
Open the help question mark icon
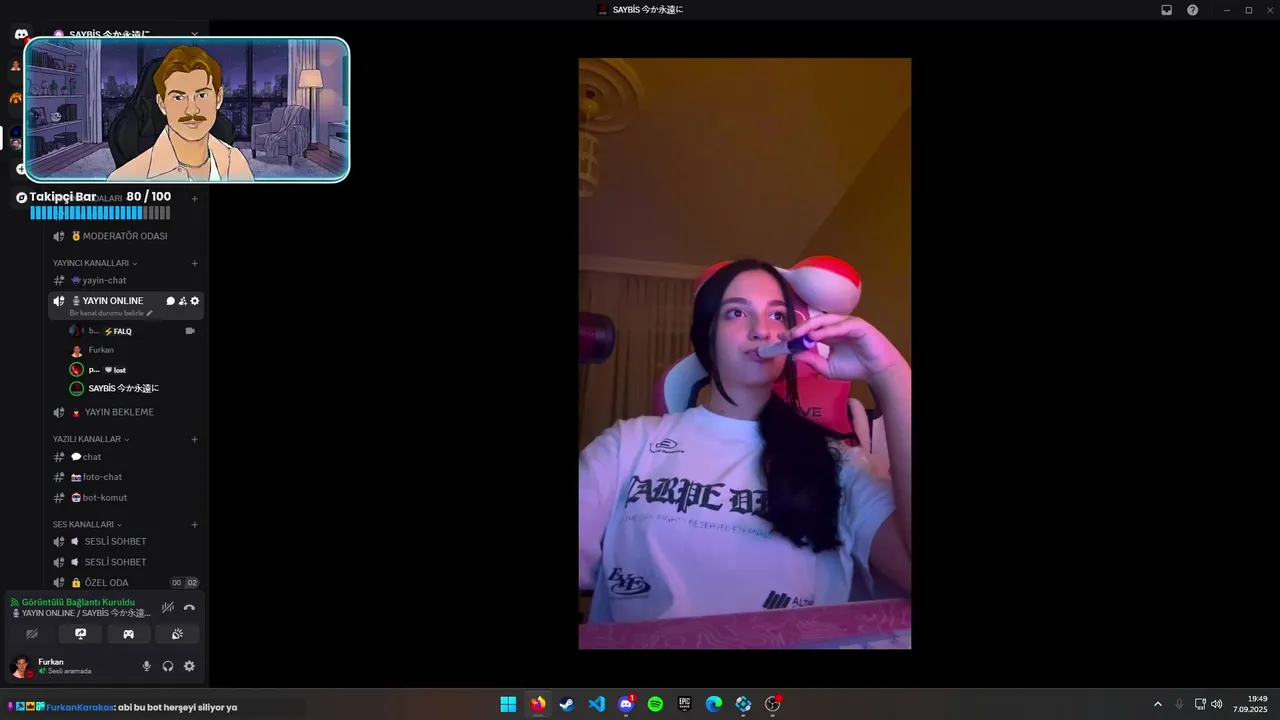(1193, 10)
